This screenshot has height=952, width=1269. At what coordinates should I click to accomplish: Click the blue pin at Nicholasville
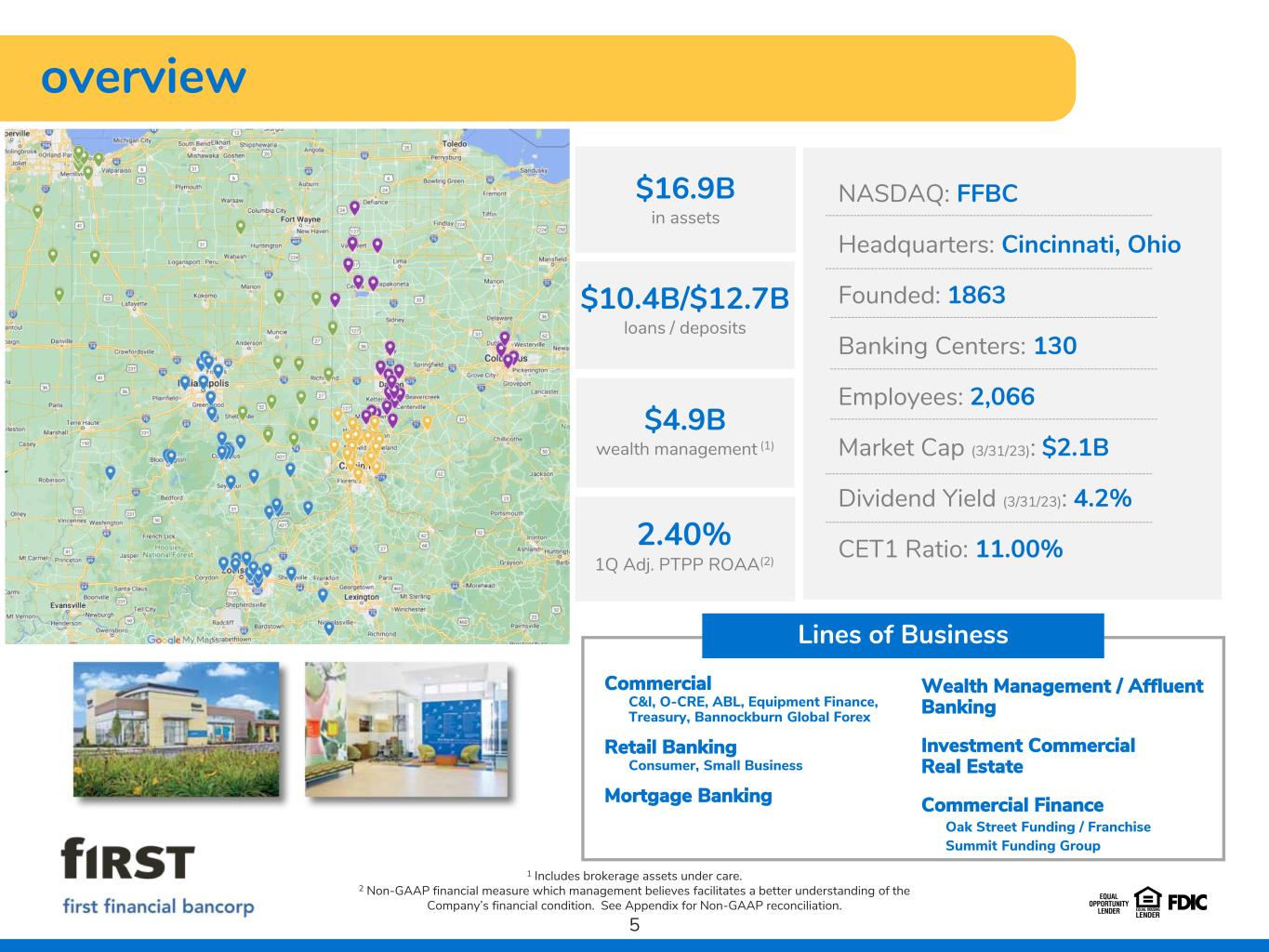[329, 628]
